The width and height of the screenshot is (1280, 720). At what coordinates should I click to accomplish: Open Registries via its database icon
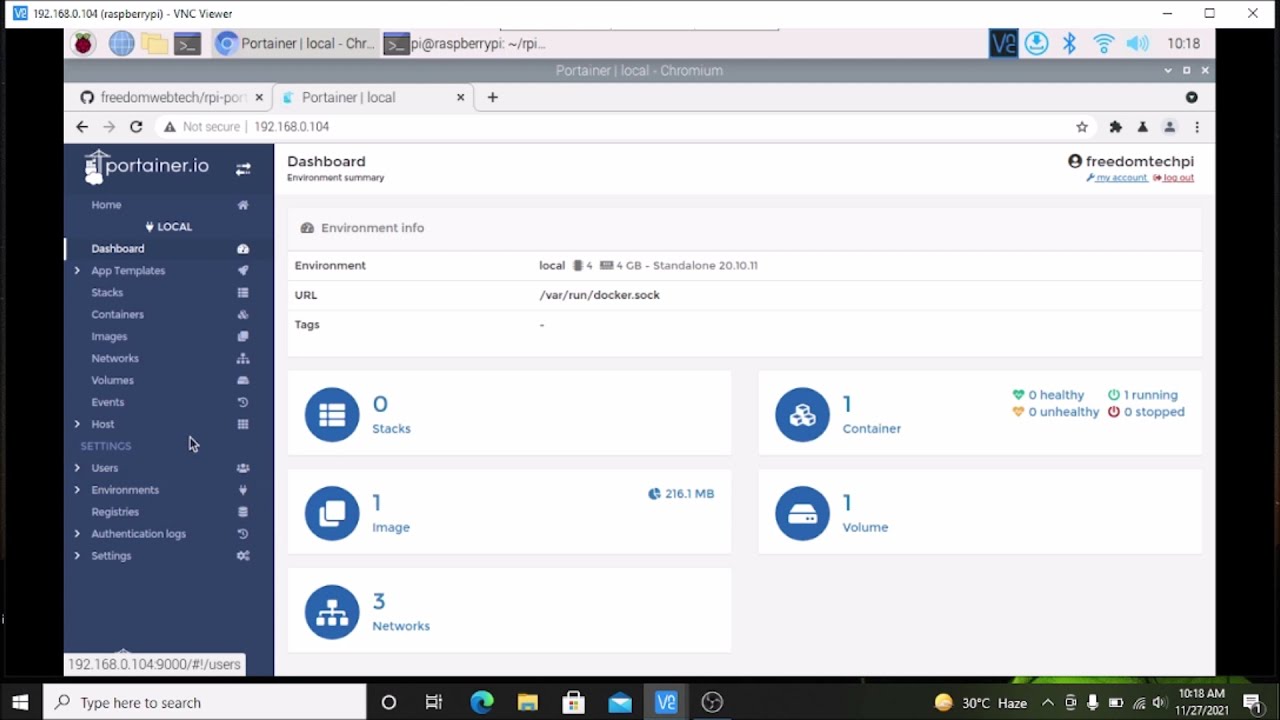pyautogui.click(x=243, y=513)
